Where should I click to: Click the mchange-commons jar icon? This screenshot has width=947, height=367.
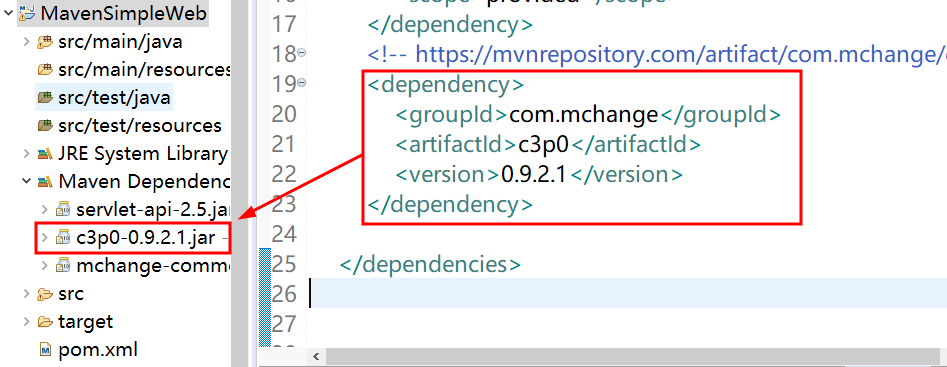[x=63, y=265]
